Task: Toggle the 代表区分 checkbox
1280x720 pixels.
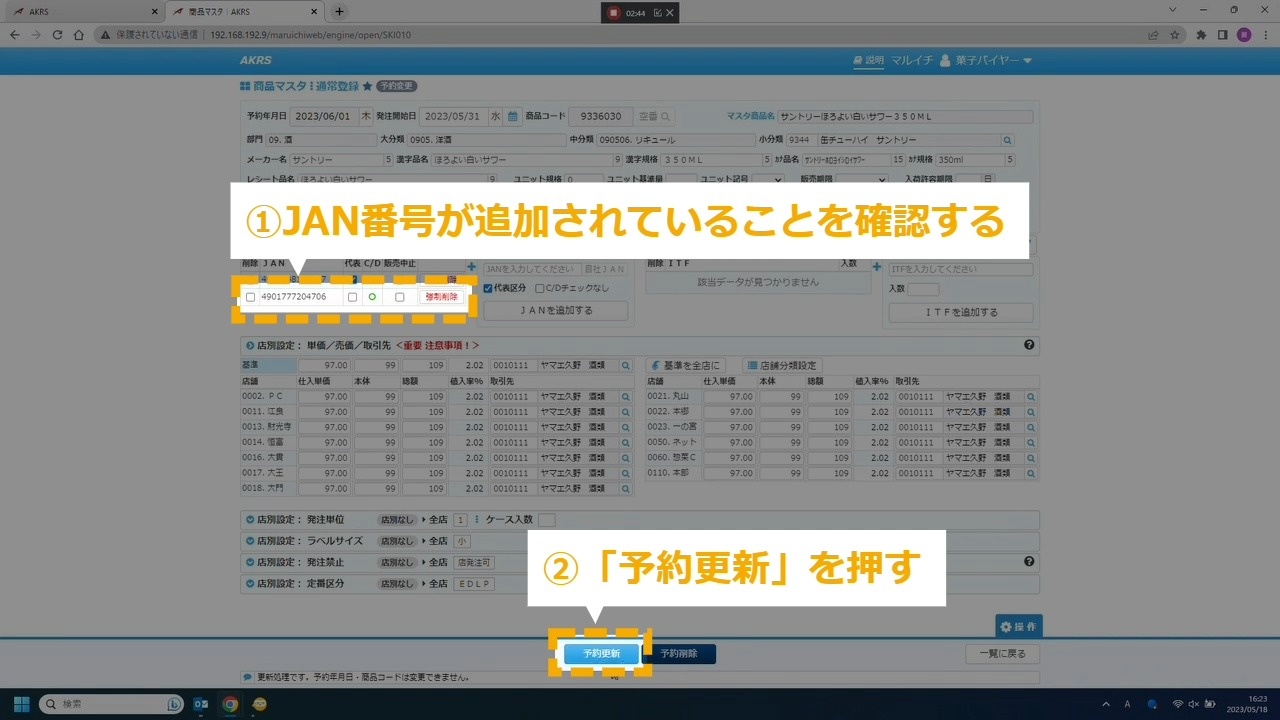Action: point(488,288)
